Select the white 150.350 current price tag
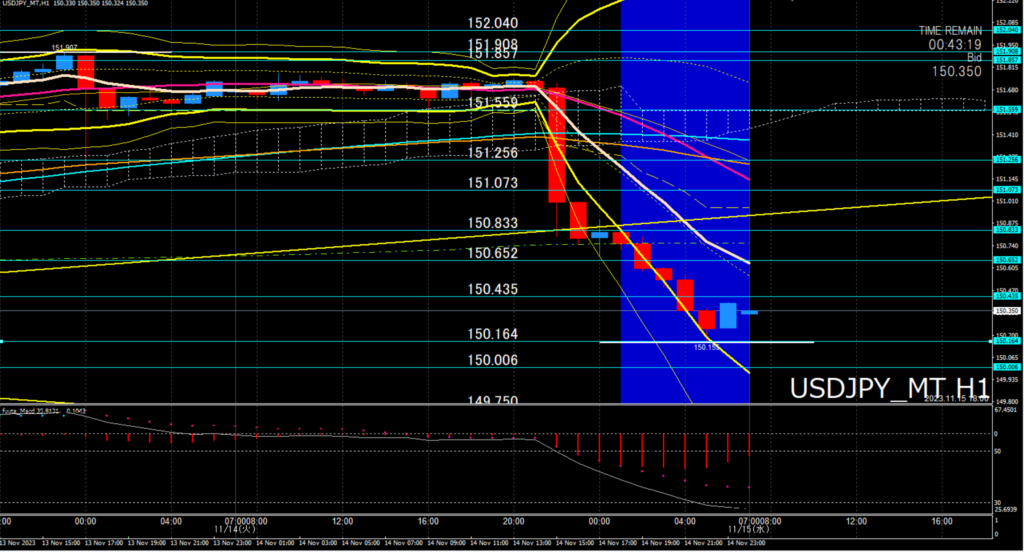 [x=1006, y=311]
